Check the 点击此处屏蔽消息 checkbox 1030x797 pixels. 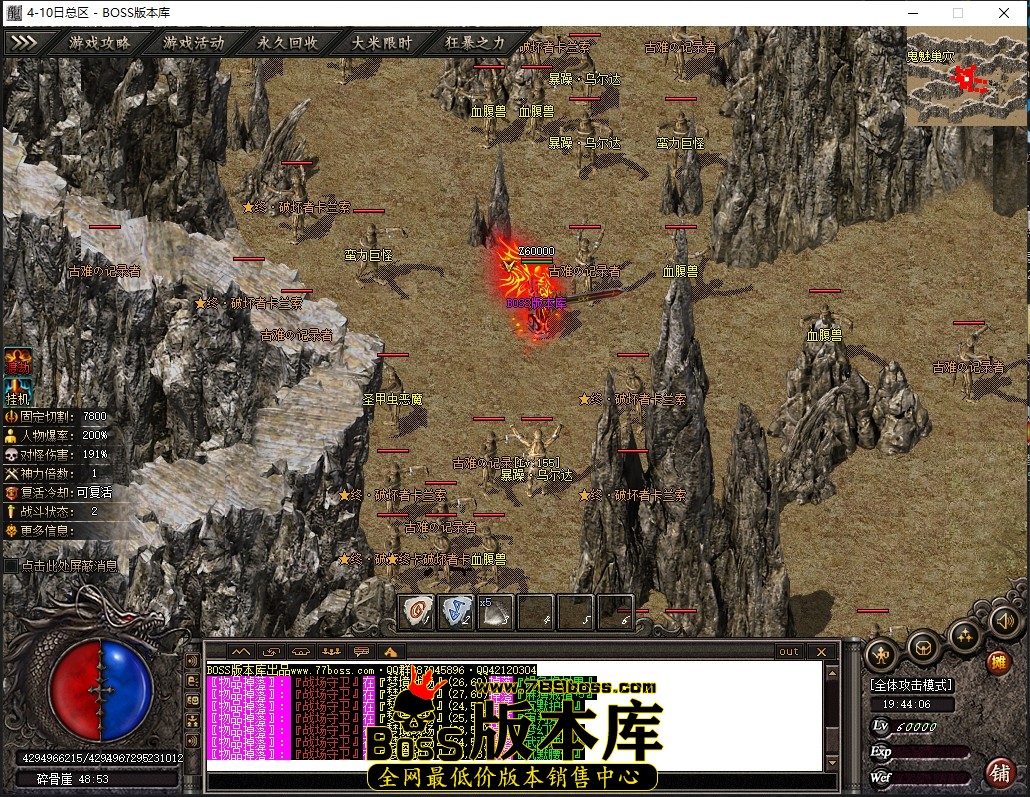(11, 566)
